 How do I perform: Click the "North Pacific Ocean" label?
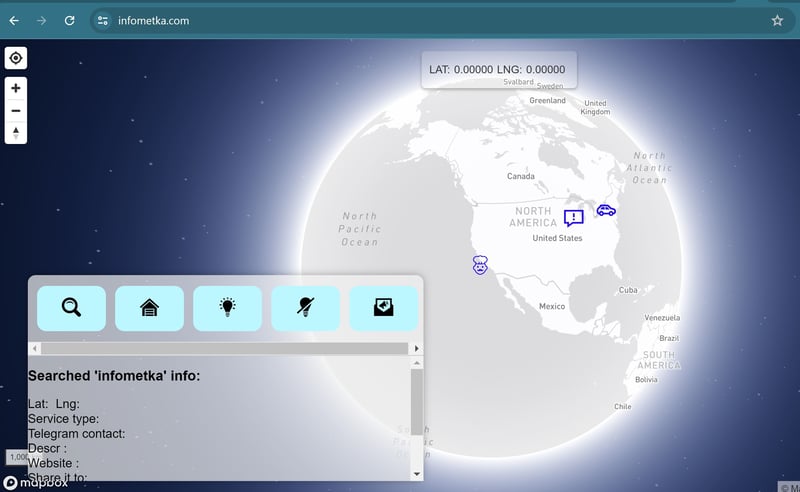(x=360, y=229)
